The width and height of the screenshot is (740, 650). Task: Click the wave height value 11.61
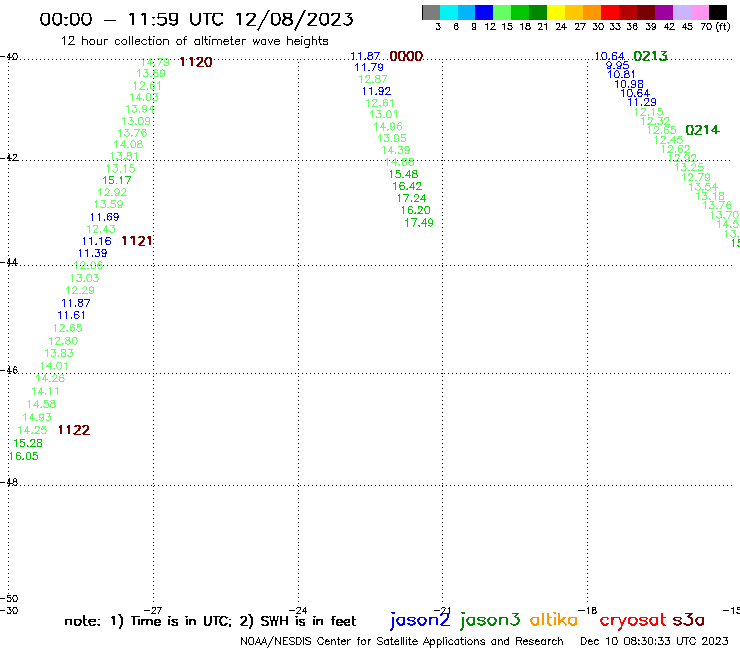point(71,315)
